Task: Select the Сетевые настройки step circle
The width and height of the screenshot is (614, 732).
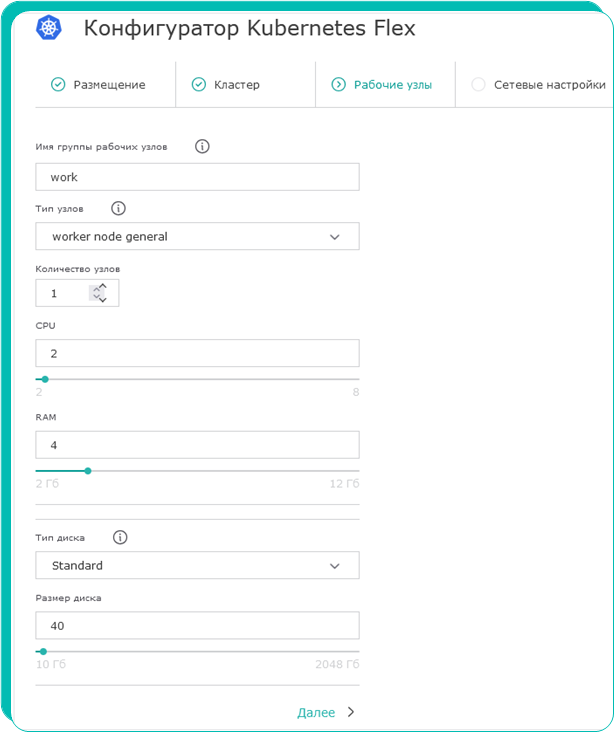Action: pyautogui.click(x=478, y=85)
